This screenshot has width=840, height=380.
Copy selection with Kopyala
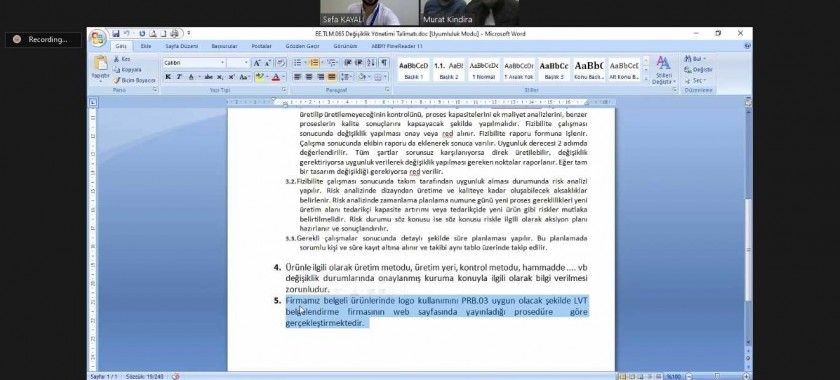(128, 70)
